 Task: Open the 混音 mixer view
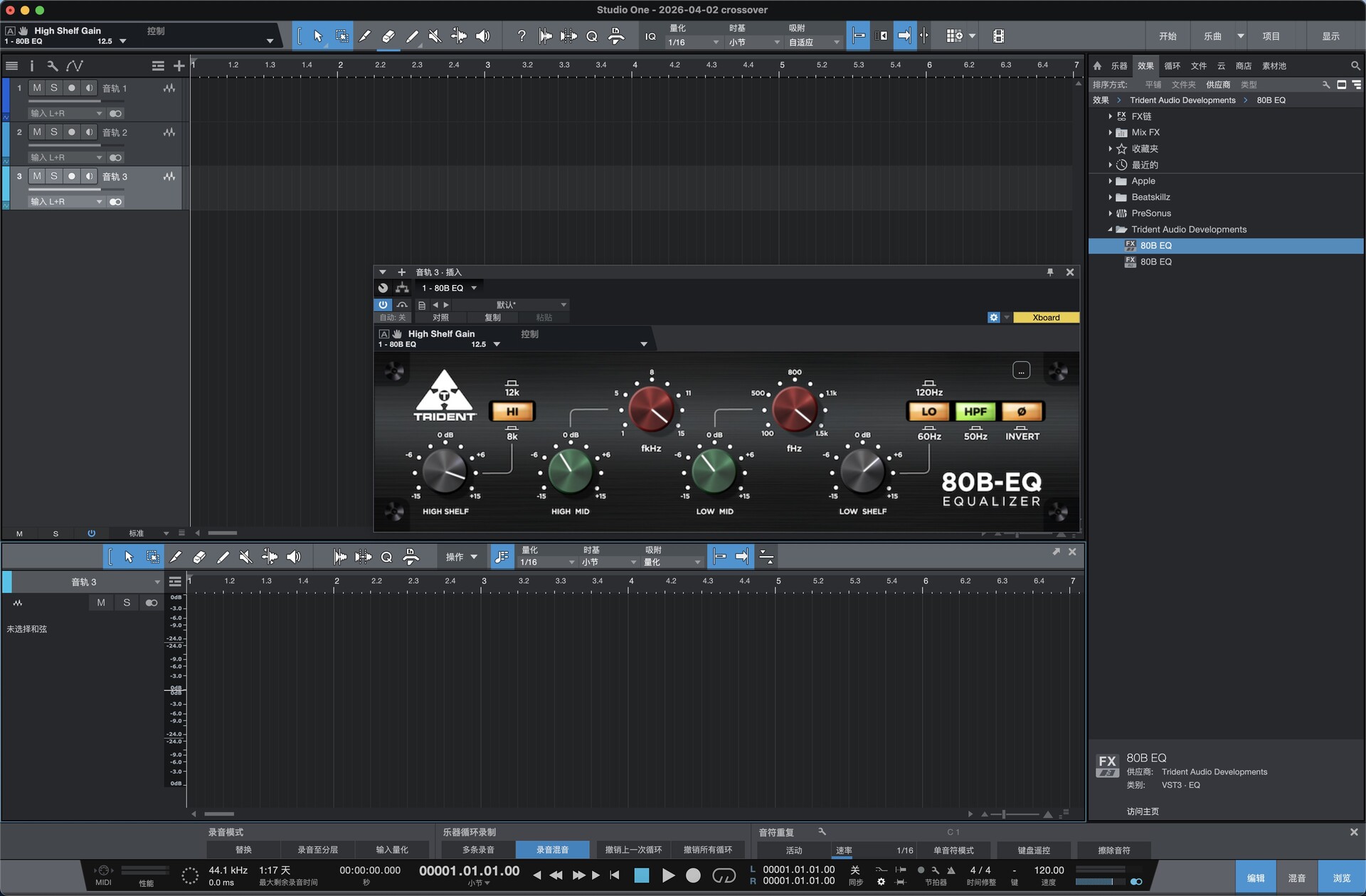click(1297, 878)
